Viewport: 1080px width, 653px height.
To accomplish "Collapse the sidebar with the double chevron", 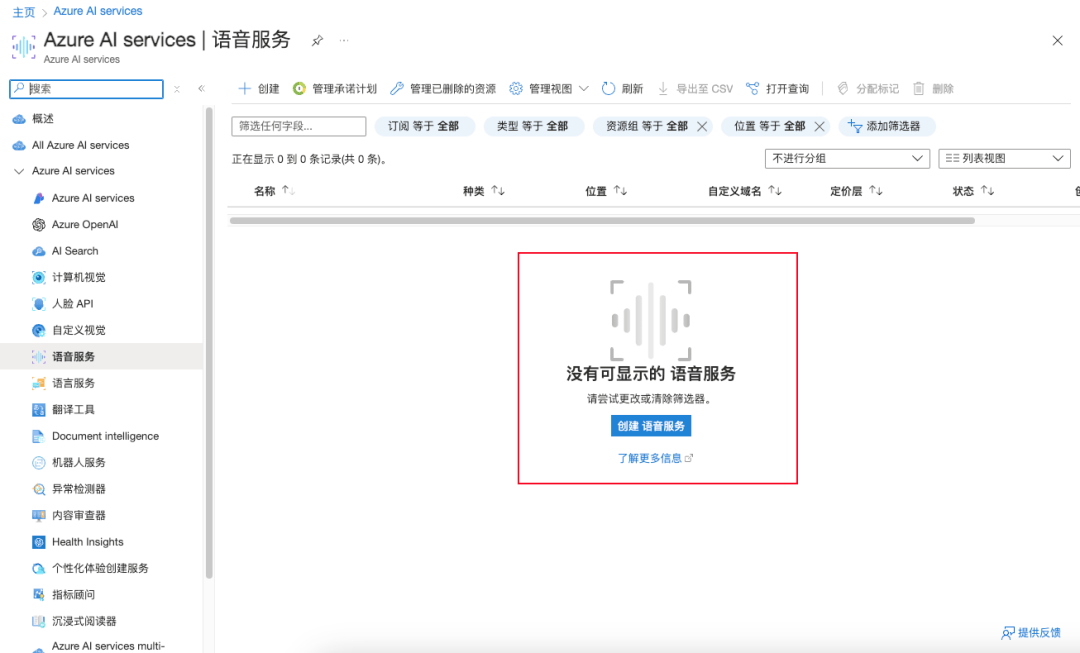I will [x=202, y=89].
